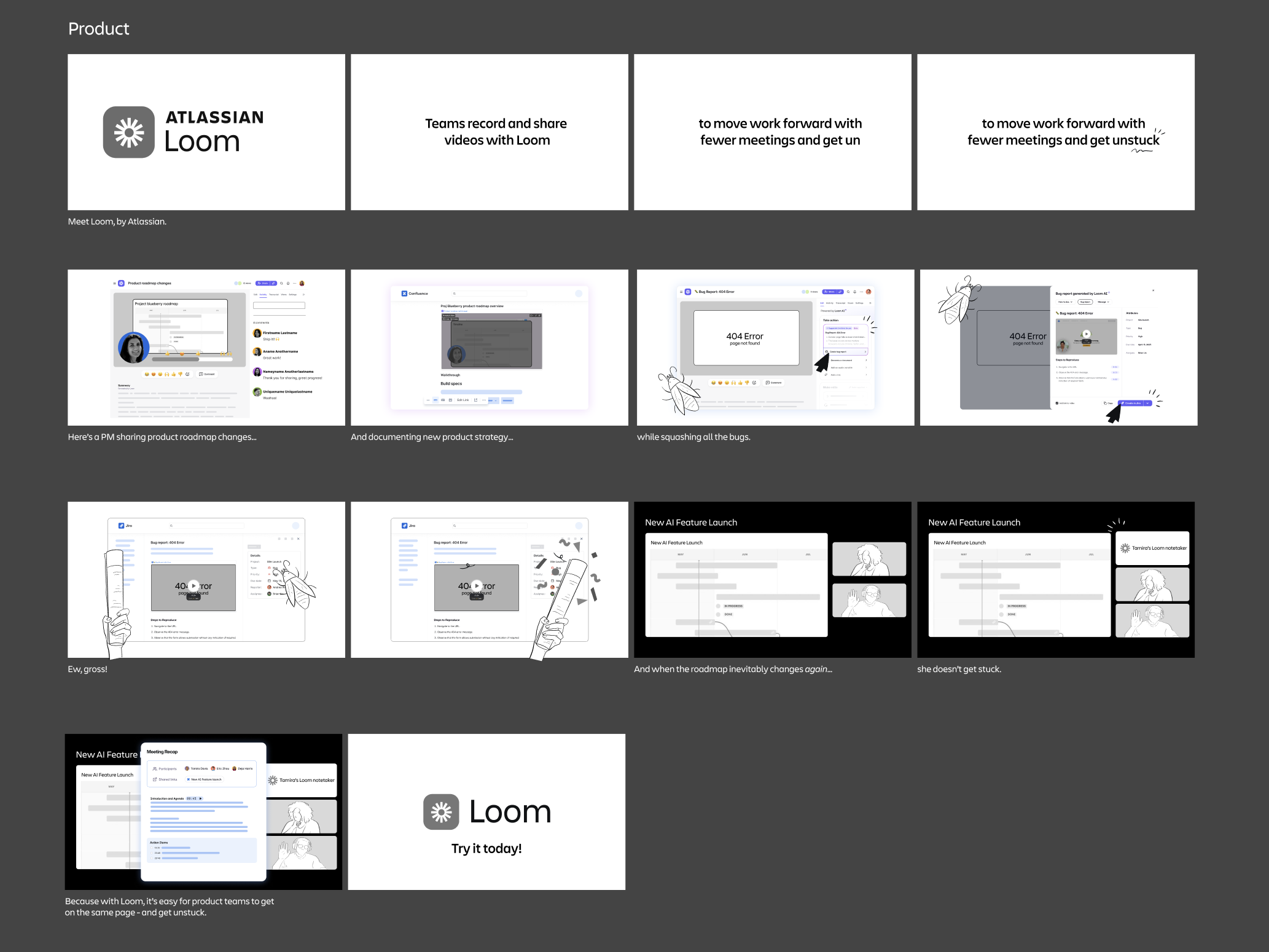Switch to the Transcript tab
This screenshot has height=952, width=1269.
click(x=274, y=295)
